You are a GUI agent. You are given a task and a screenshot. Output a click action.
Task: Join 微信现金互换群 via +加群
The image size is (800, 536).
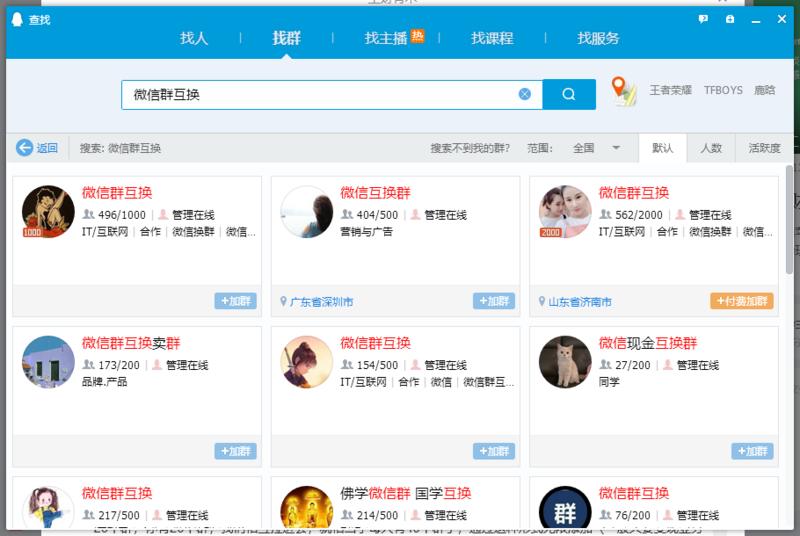(x=752, y=451)
